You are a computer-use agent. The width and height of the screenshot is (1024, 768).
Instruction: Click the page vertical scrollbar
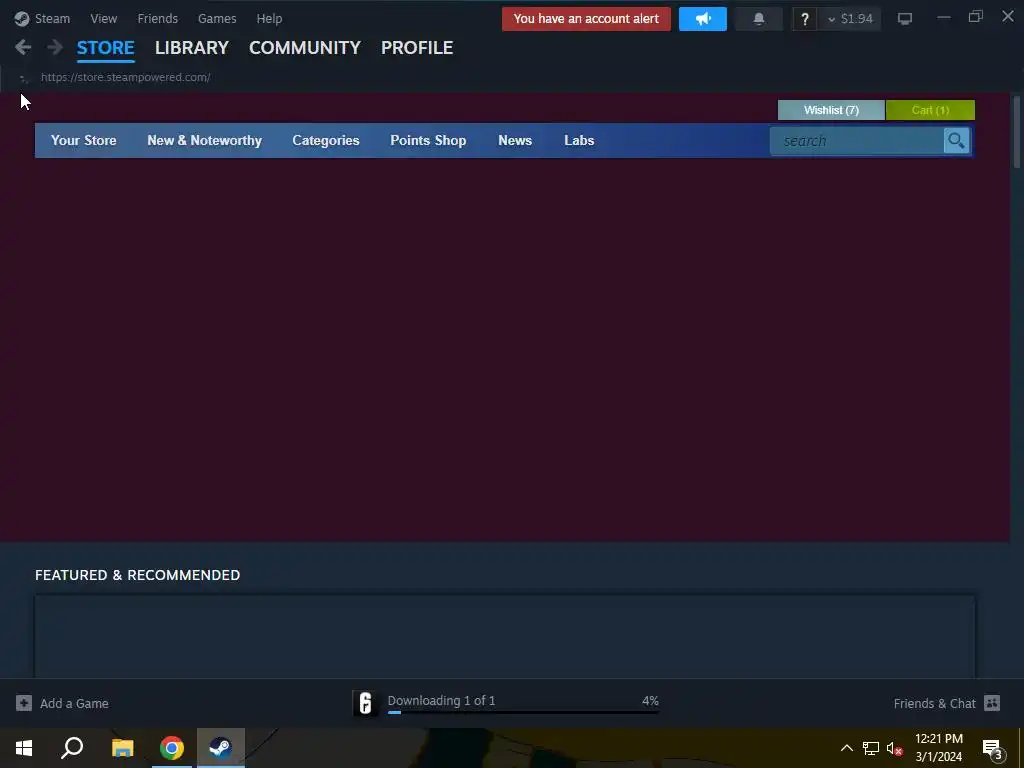tap(1016, 131)
